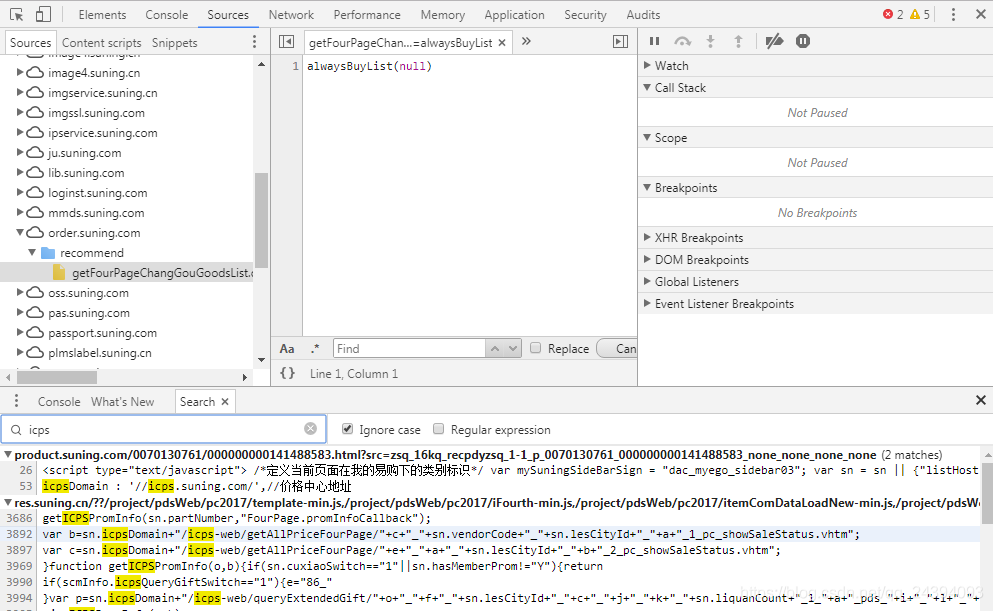
Task: Enable the Regular expression checkbox
Action: 438,429
